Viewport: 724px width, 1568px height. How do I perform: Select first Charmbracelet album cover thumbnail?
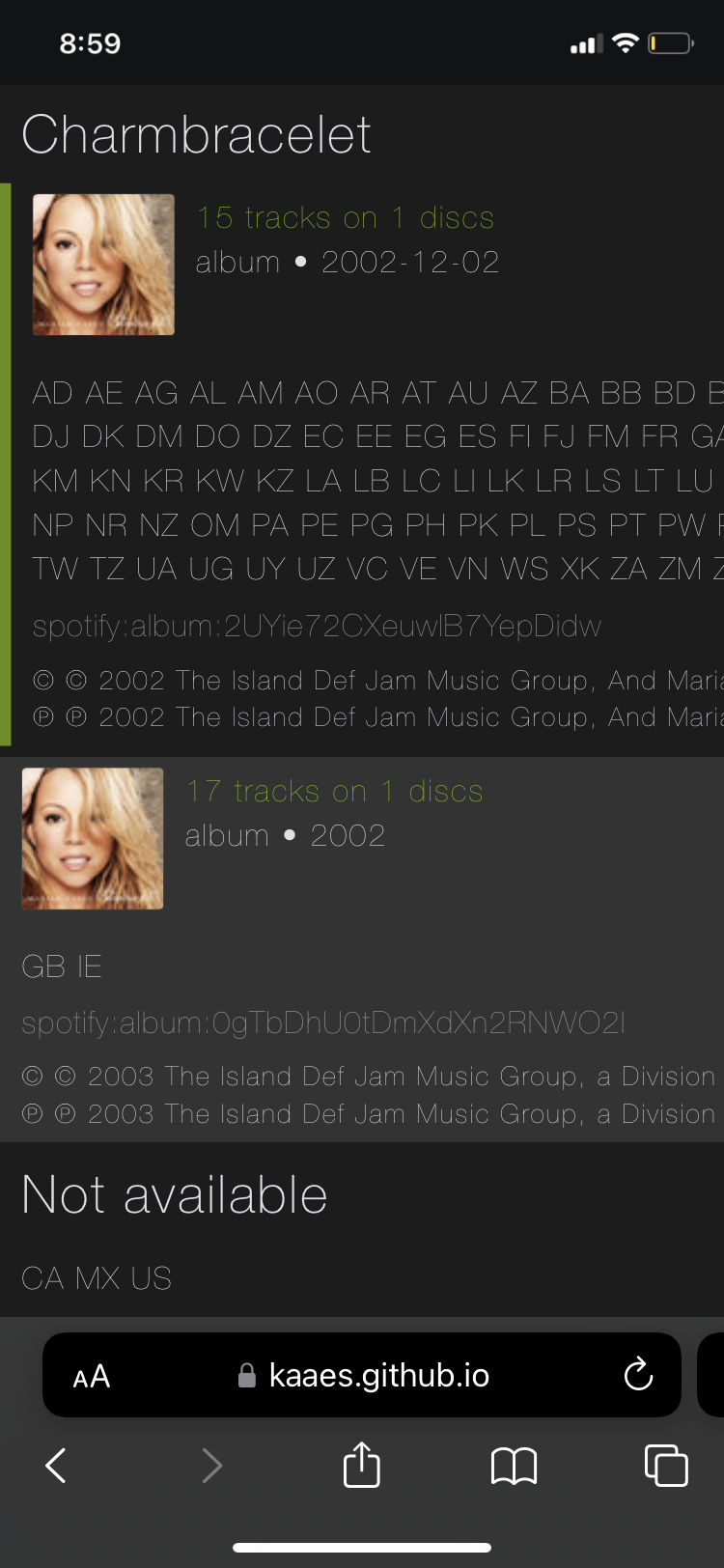103,265
